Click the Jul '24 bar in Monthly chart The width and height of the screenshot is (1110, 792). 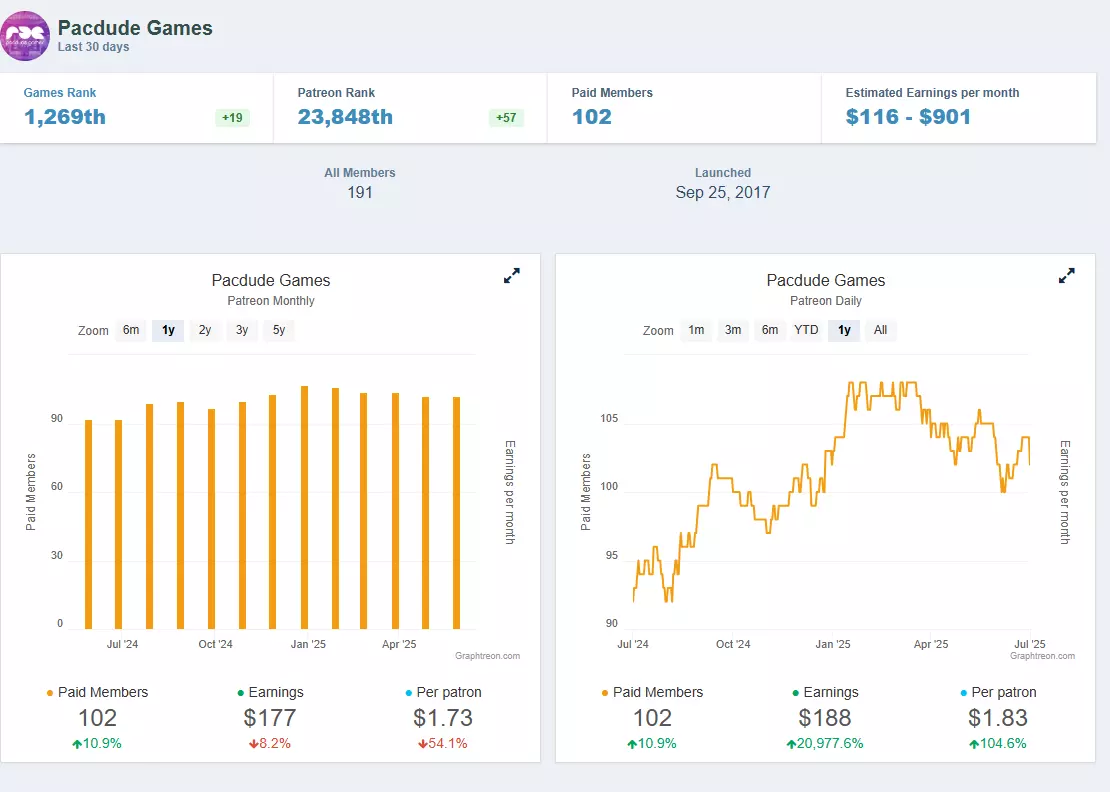[118, 524]
